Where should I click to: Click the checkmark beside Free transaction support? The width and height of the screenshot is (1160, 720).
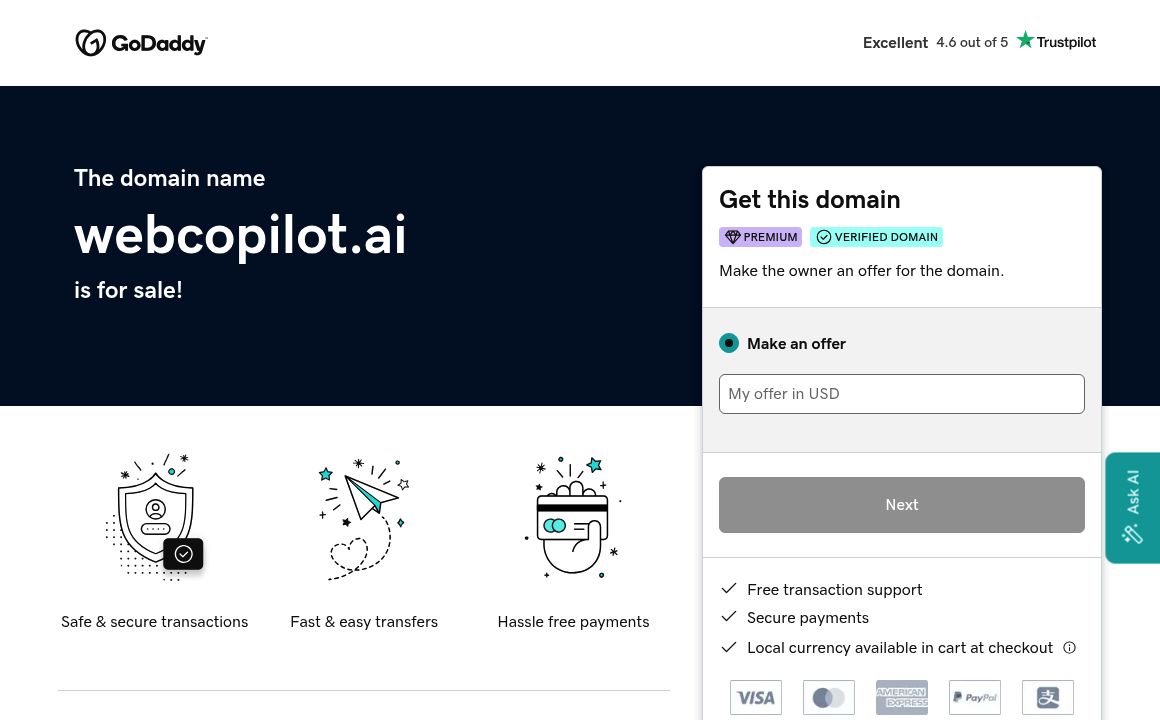click(x=729, y=588)
